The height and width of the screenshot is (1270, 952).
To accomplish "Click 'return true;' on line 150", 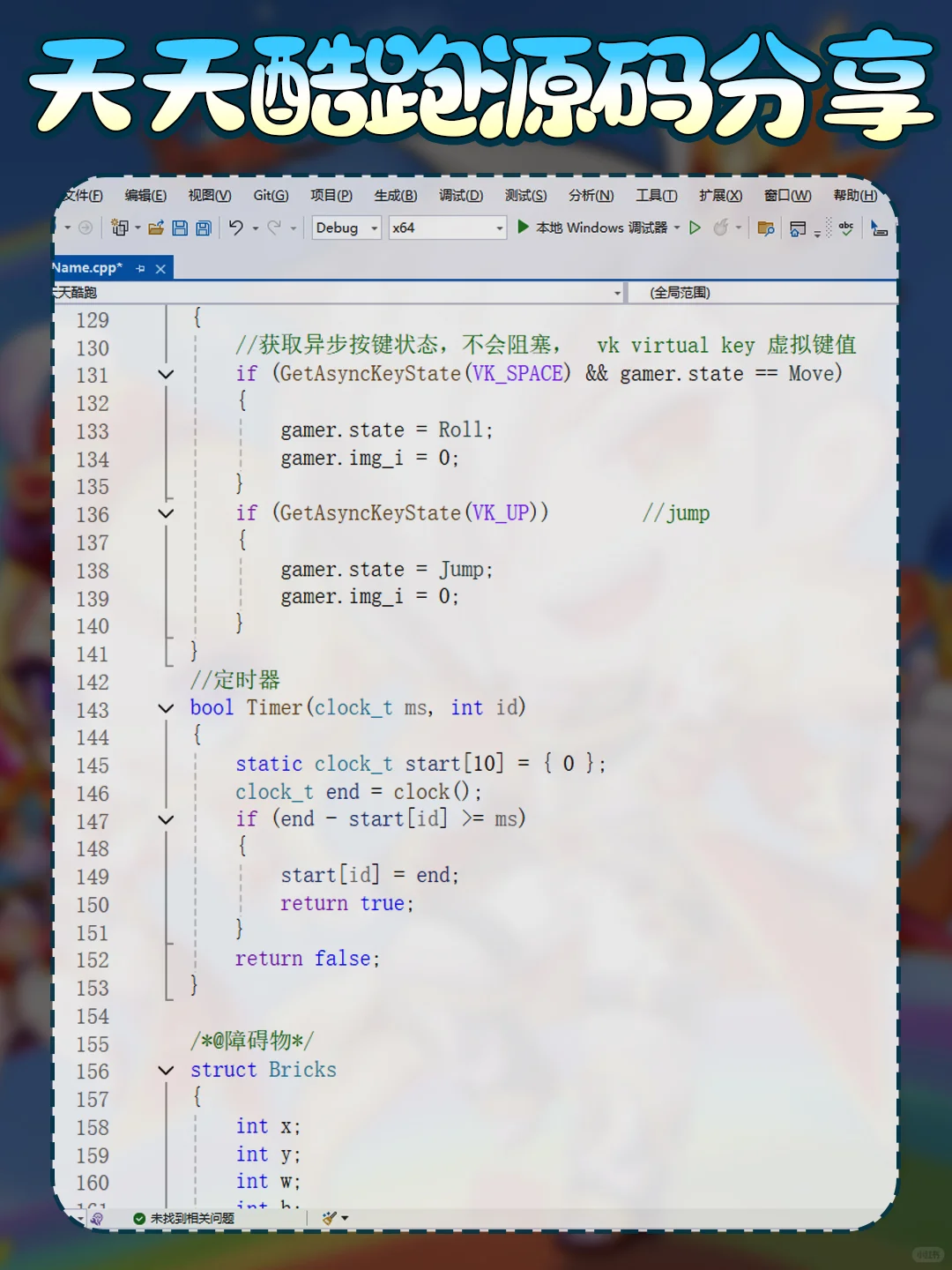I will click(347, 903).
